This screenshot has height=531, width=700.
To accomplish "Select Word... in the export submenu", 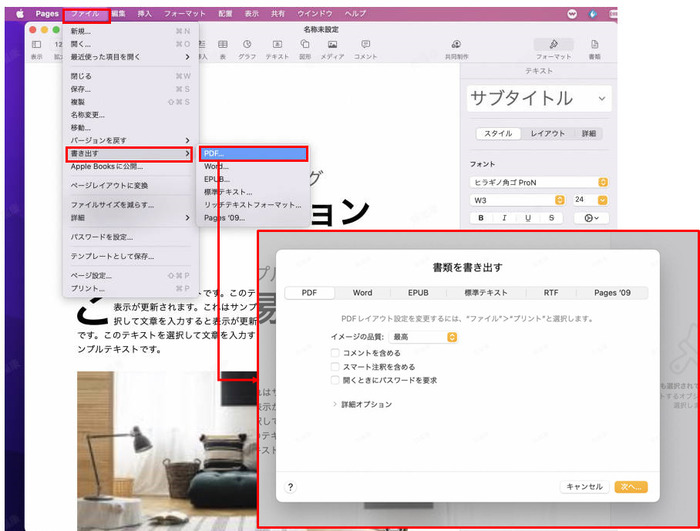I will [253, 166].
